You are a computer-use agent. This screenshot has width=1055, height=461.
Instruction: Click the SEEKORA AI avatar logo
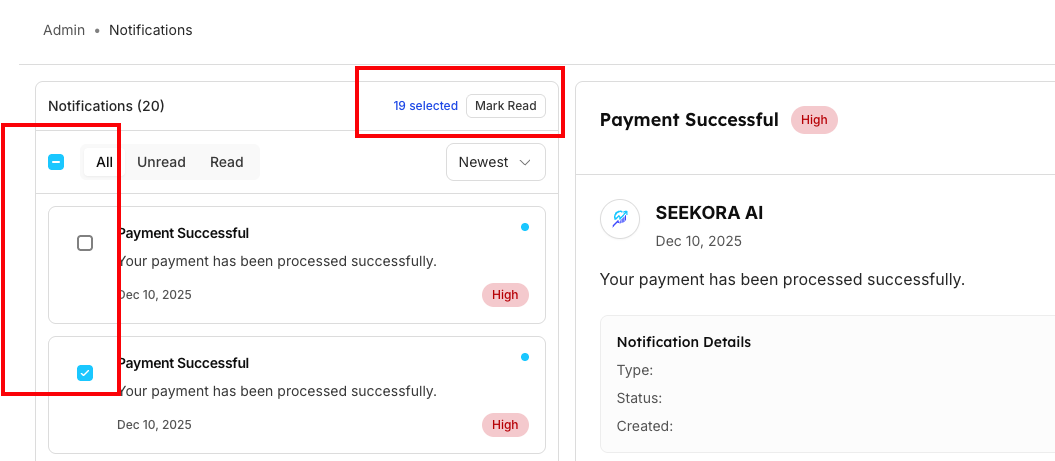(620, 219)
